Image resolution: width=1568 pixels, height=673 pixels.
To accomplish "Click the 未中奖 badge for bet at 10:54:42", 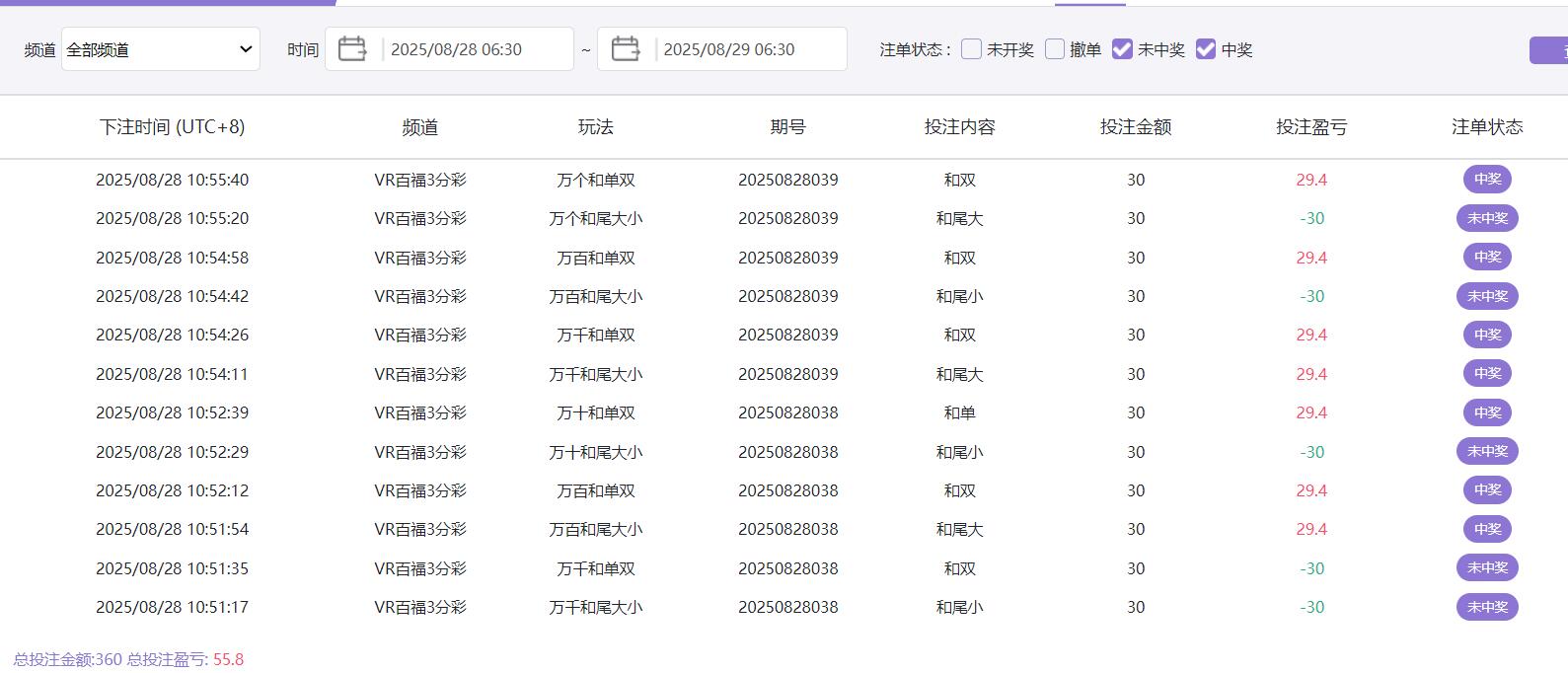I will pyautogui.click(x=1487, y=296).
